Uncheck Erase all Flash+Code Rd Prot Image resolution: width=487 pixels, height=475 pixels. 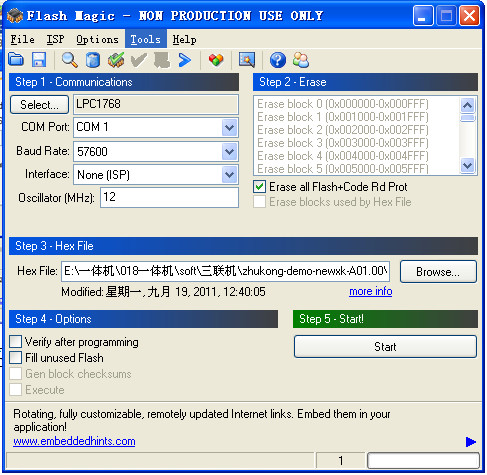(259, 187)
